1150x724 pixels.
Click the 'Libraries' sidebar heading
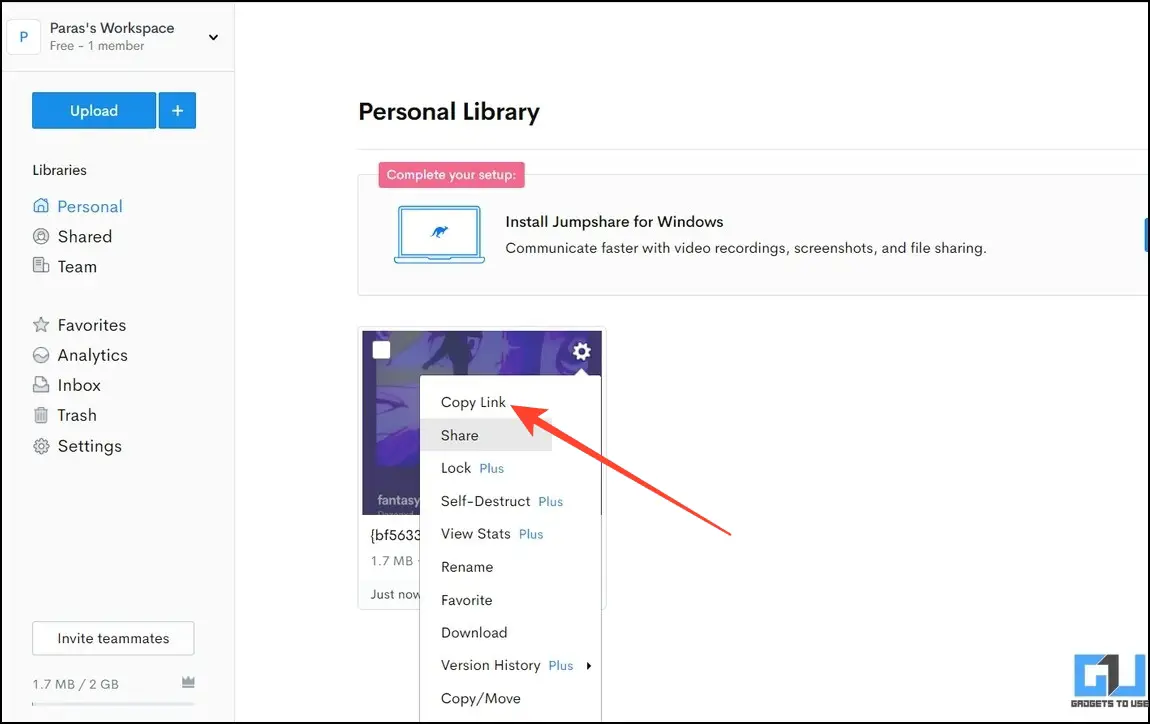59,170
